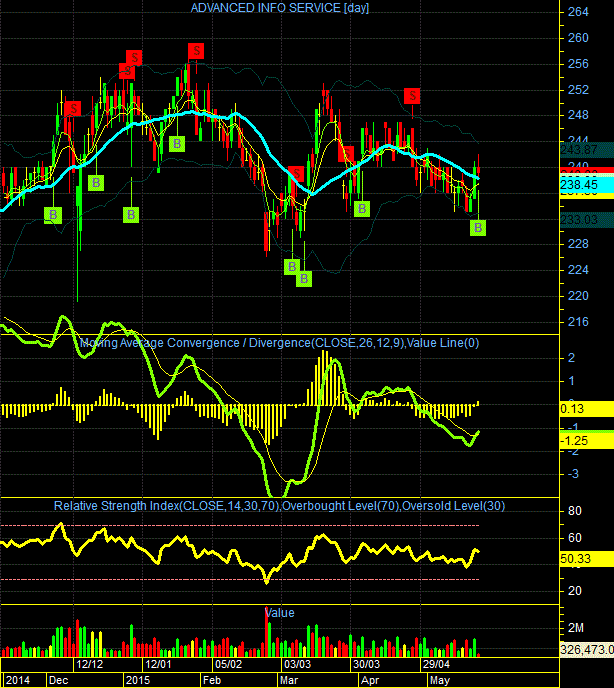
Task: Select the first buy marker in early December 2014
Action: (x=53, y=215)
